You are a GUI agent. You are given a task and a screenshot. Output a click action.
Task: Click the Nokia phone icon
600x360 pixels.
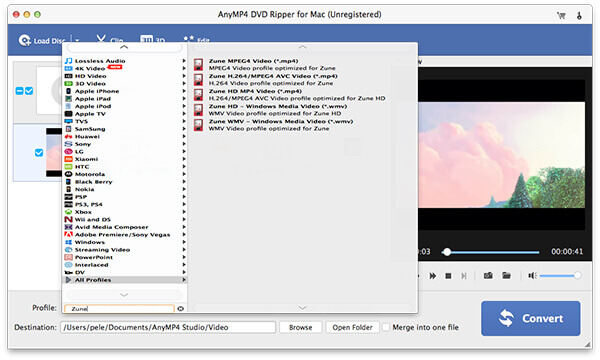[68, 189]
